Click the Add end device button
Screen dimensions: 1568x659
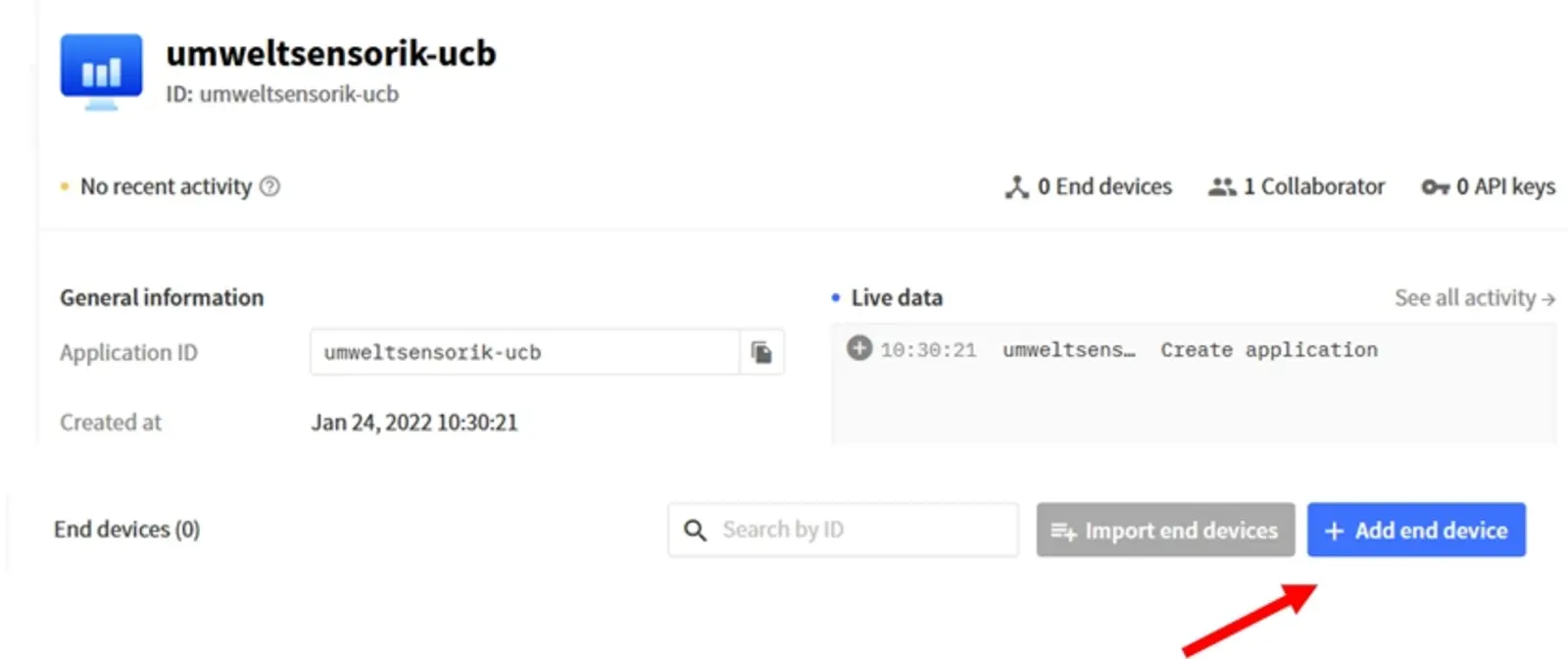coord(1415,531)
